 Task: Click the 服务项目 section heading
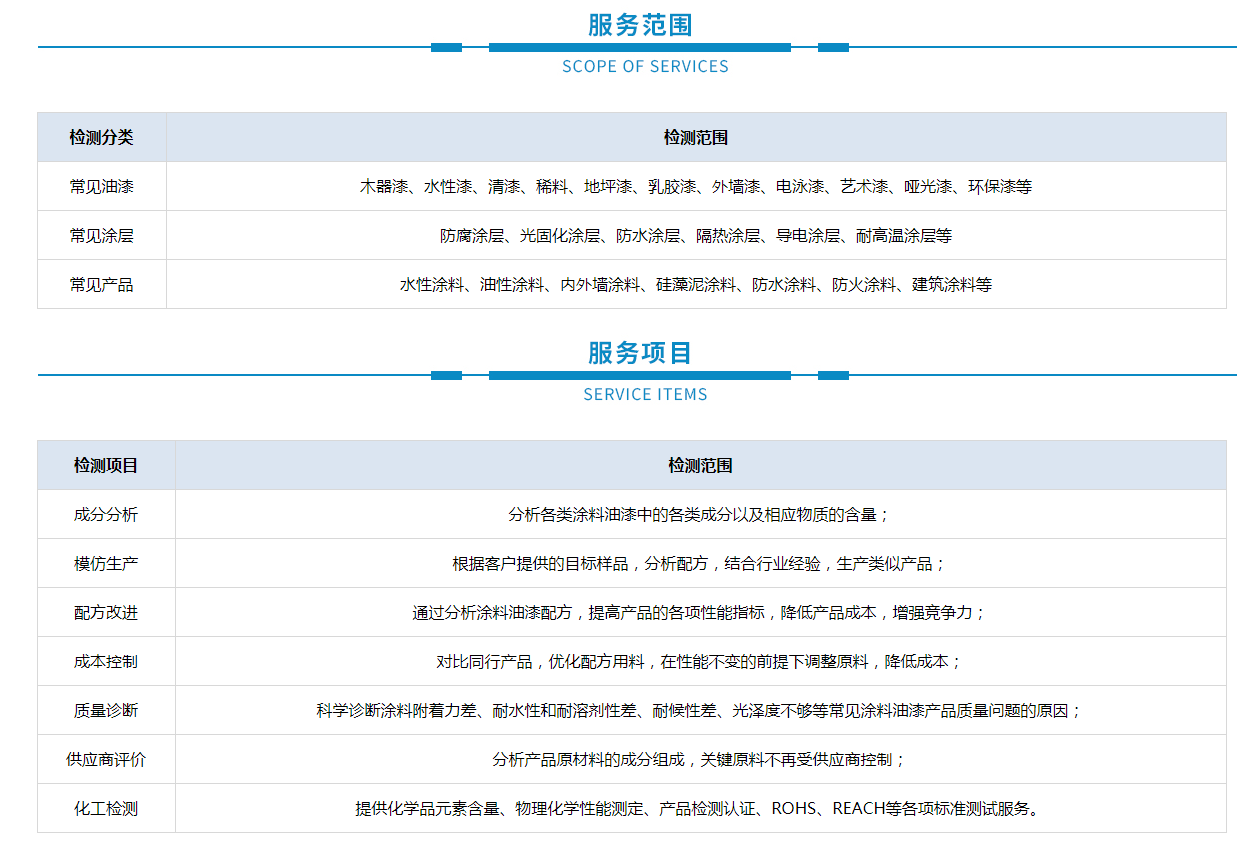[x=640, y=352]
